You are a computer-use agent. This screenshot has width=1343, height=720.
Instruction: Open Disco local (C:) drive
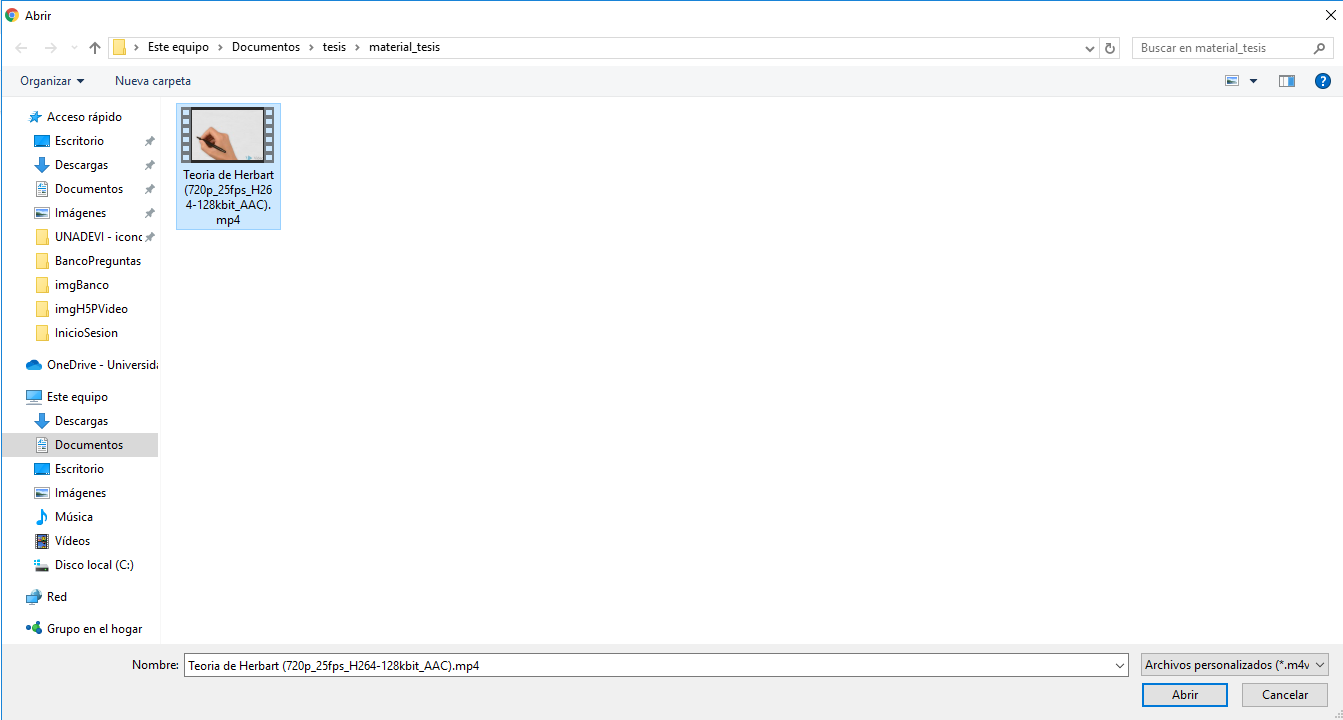pyautogui.click(x=93, y=565)
